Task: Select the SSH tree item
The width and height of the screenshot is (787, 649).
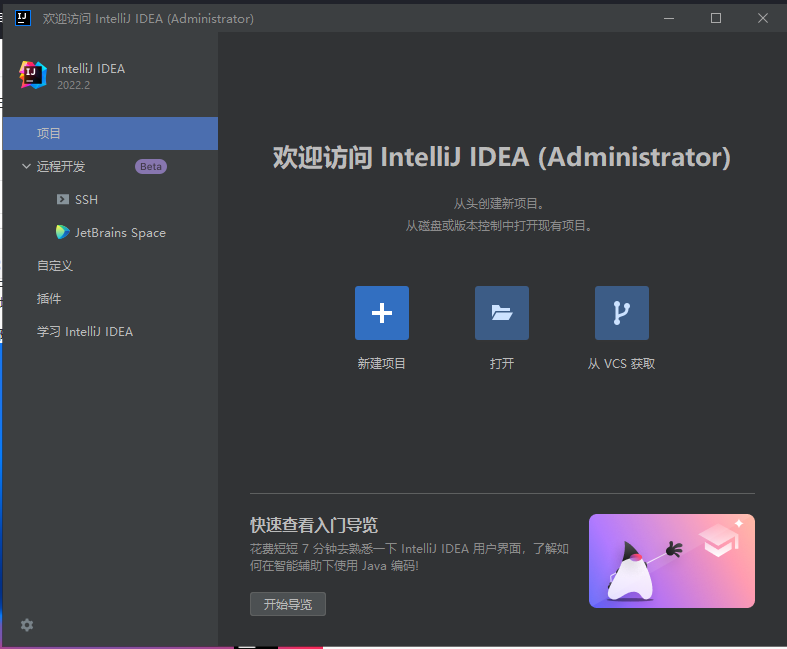Action: pyautogui.click(x=86, y=200)
